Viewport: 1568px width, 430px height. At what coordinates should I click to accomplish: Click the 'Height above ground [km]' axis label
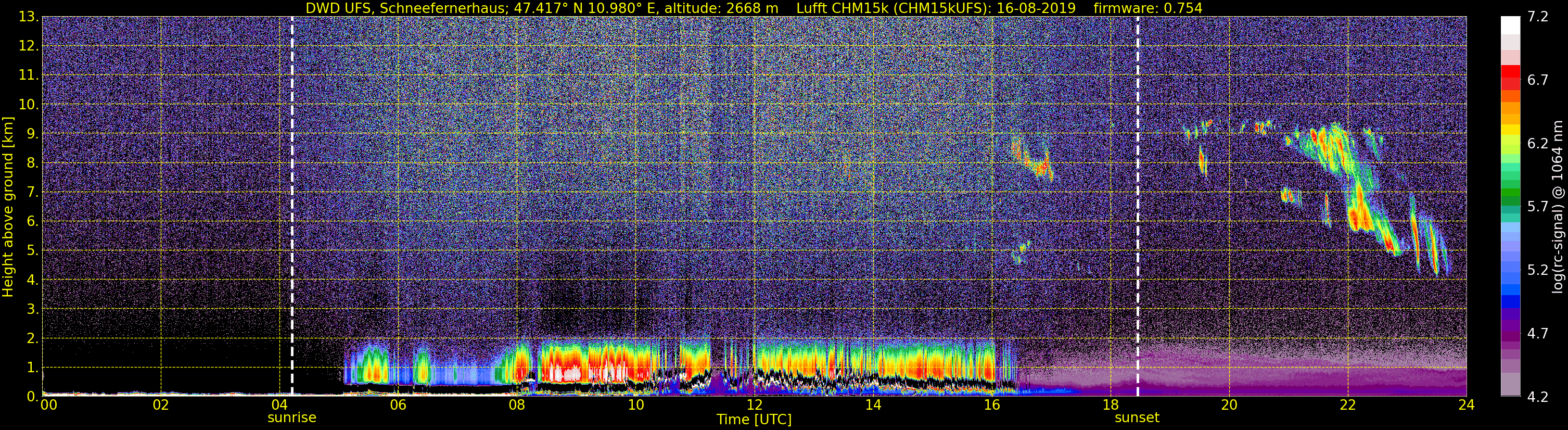(8, 207)
